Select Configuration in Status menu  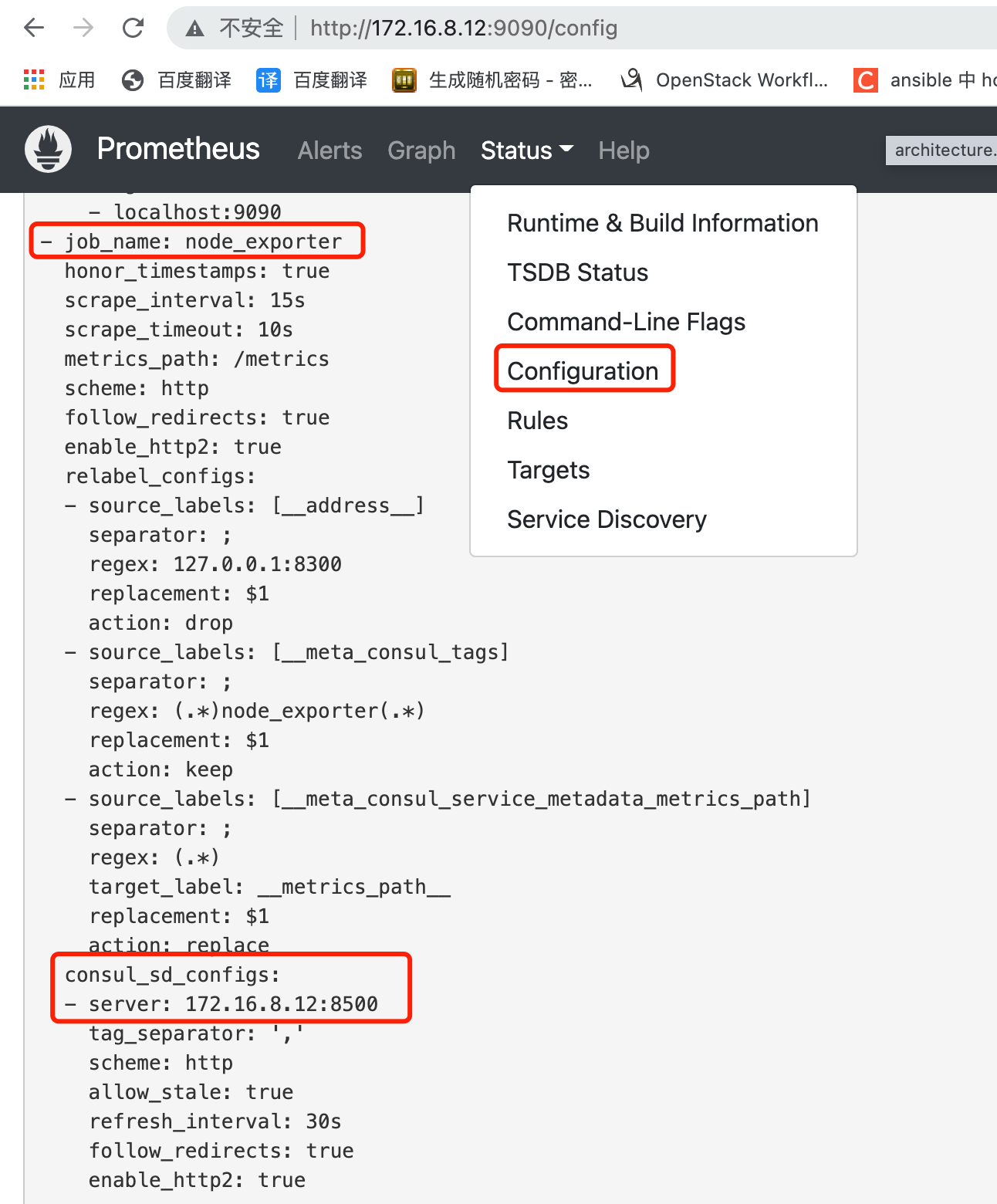point(663,371)
